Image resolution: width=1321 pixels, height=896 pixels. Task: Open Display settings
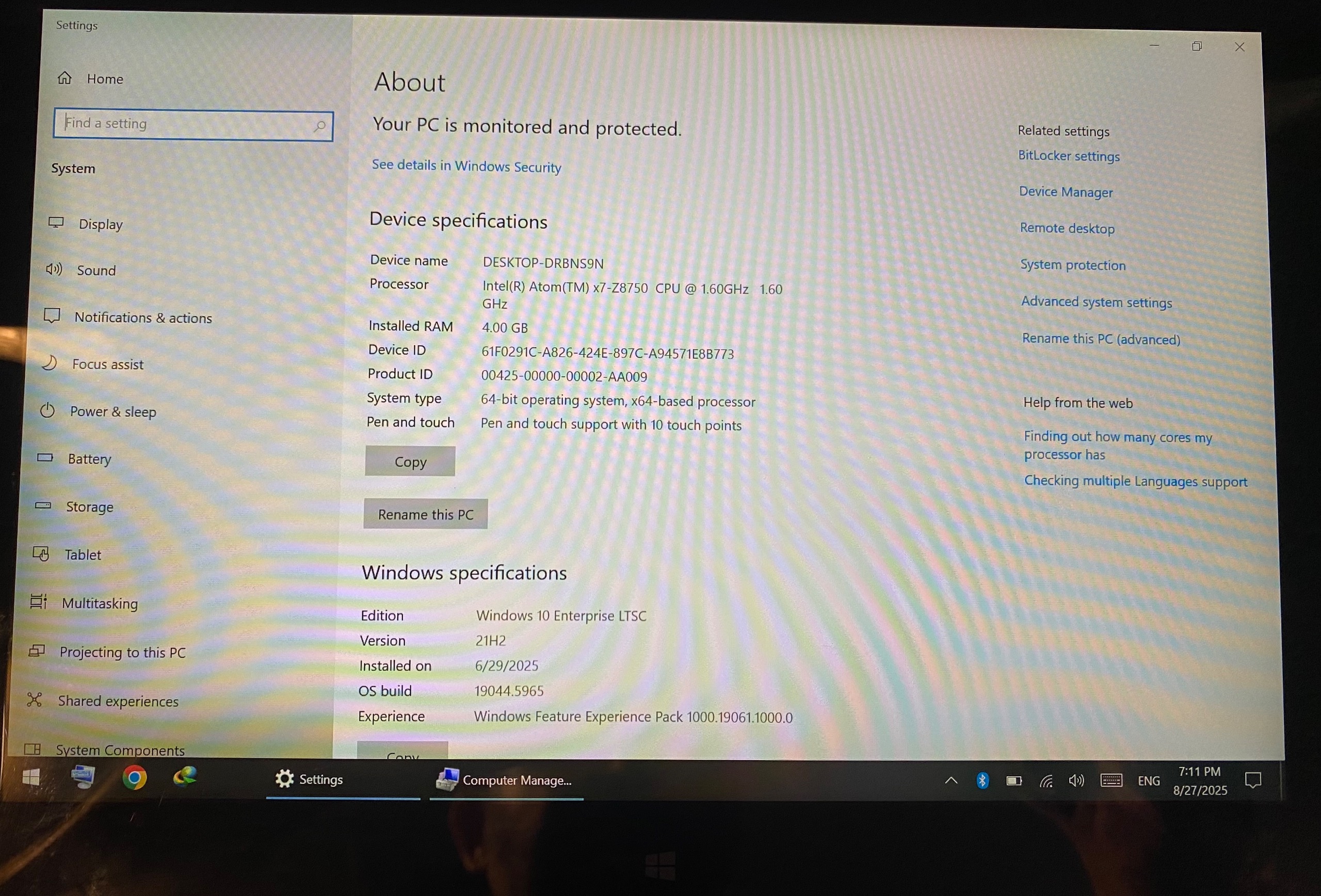click(86, 224)
